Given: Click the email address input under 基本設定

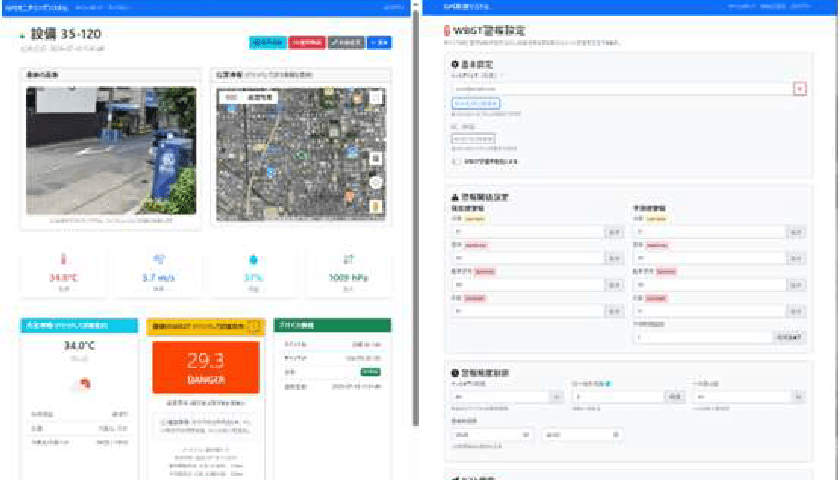Looking at the screenshot, I should tap(621, 89).
